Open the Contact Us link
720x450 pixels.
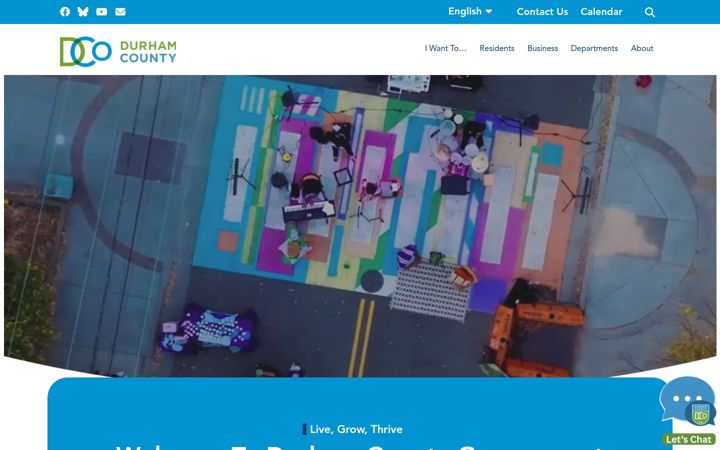[x=542, y=12]
